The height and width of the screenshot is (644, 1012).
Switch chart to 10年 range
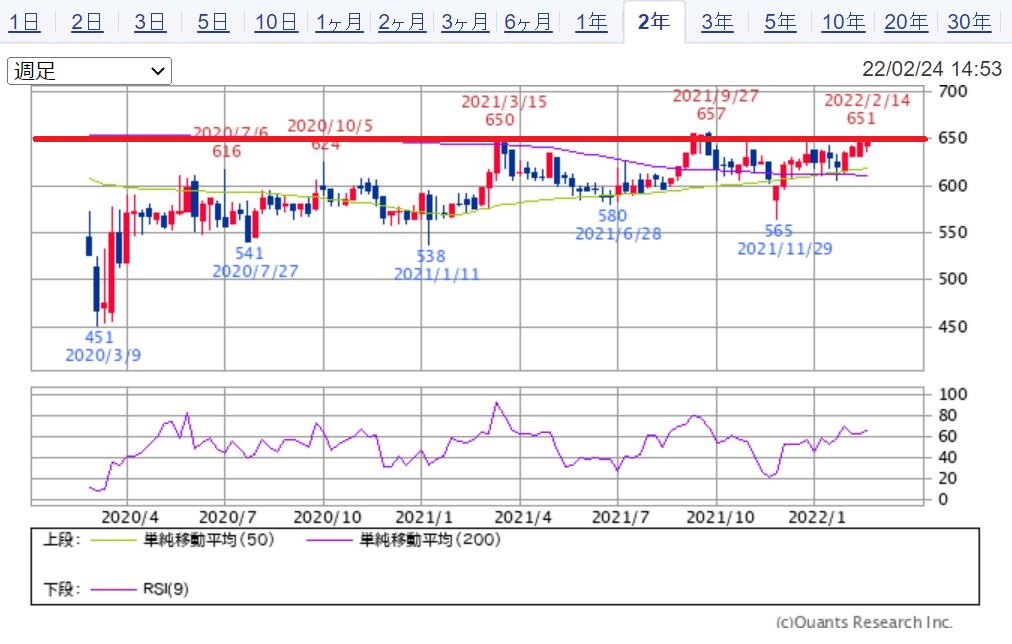(x=843, y=23)
